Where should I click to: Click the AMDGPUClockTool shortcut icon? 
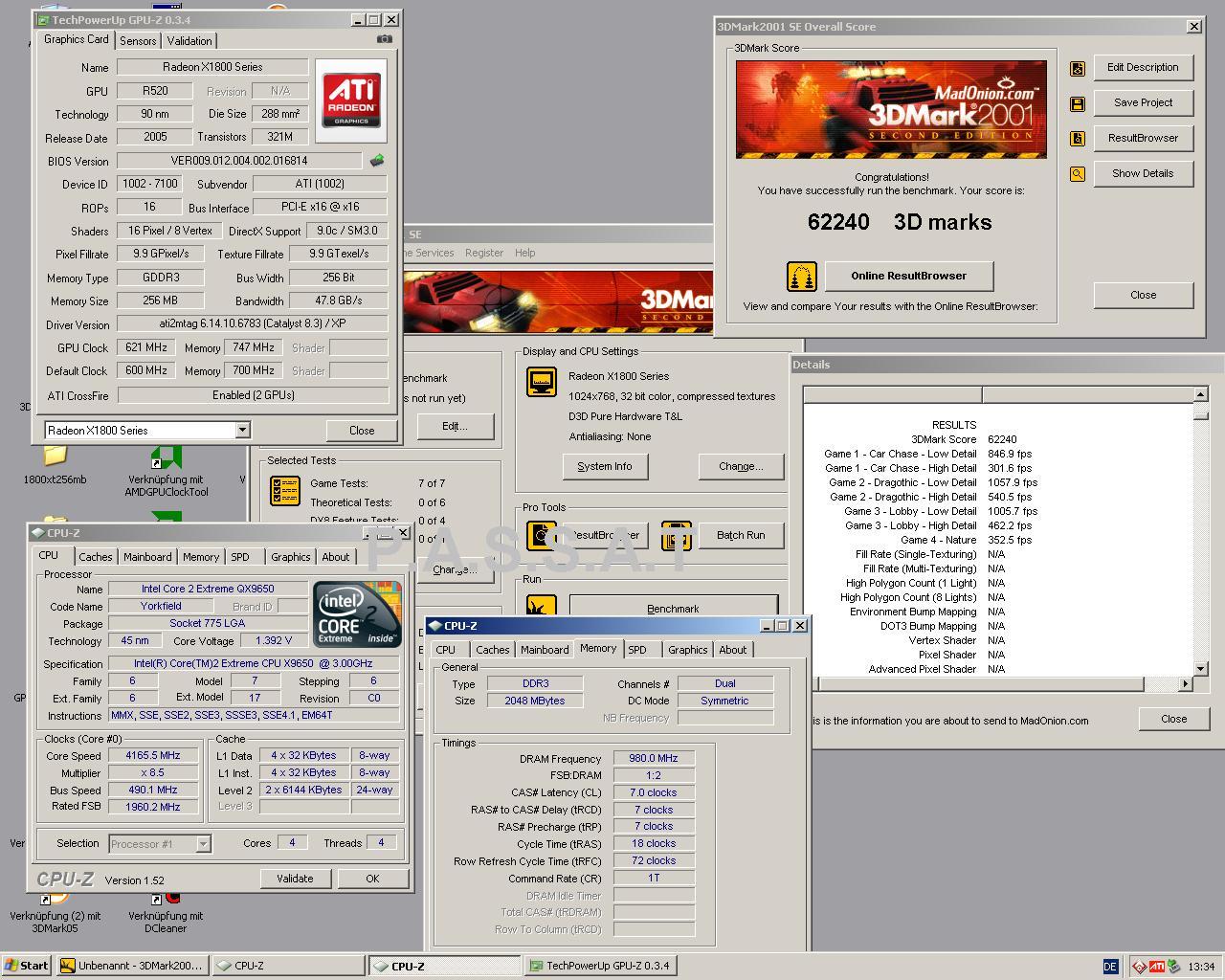[x=166, y=457]
